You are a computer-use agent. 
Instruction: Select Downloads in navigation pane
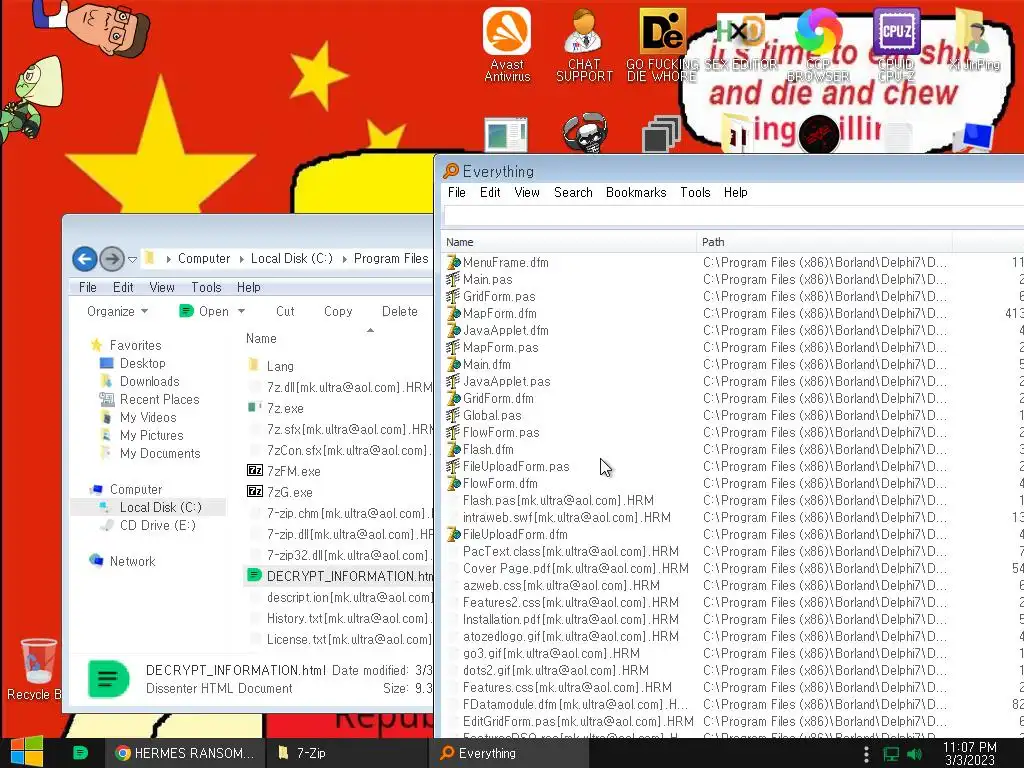point(150,381)
